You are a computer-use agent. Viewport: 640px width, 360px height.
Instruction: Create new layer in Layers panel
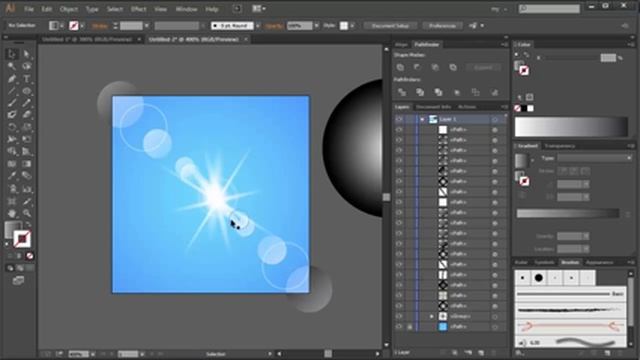481,352
